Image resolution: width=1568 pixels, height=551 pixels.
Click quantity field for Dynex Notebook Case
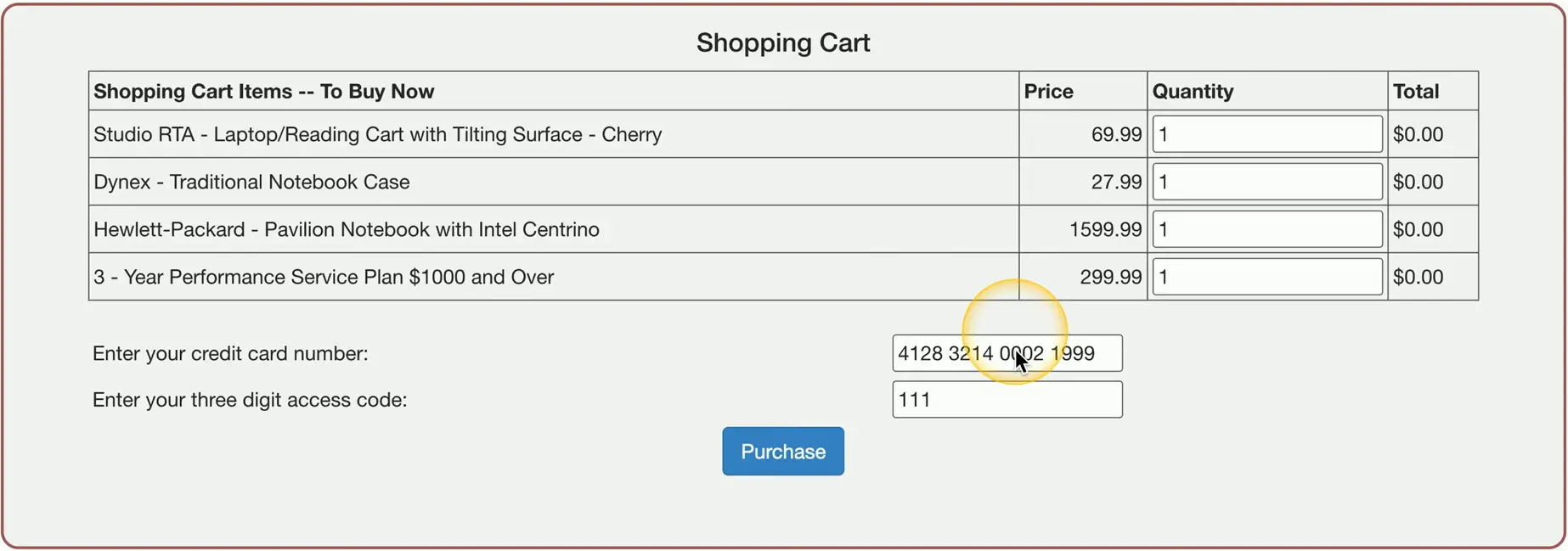[x=1266, y=182]
